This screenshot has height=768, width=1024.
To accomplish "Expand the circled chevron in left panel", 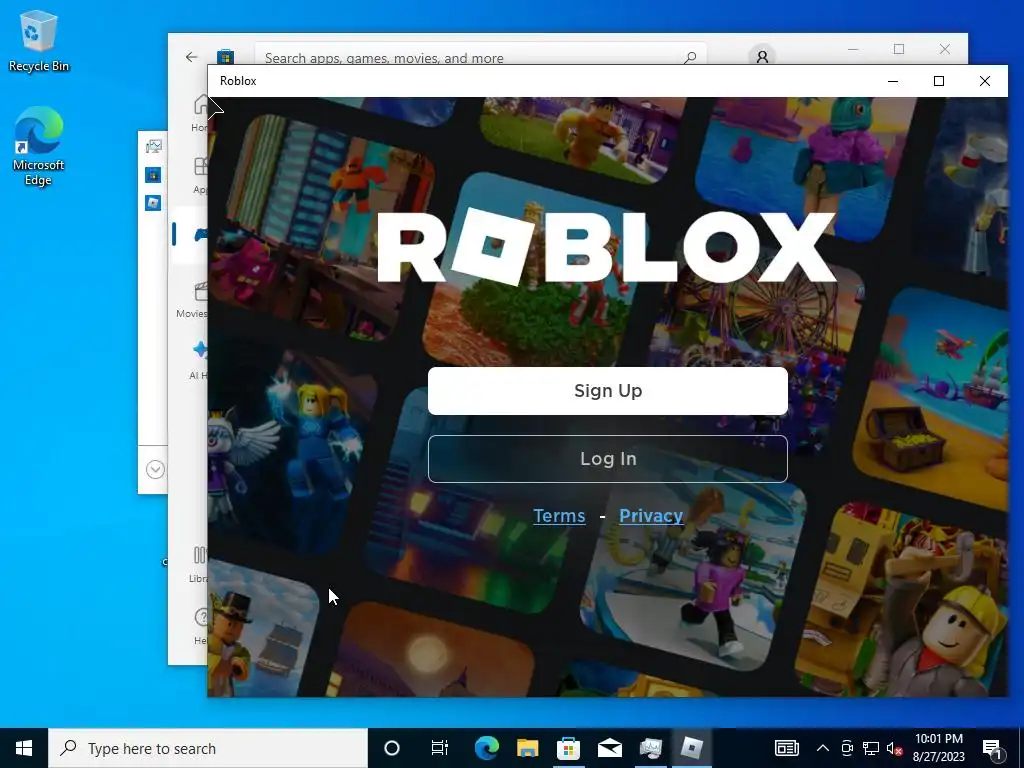I will (155, 470).
